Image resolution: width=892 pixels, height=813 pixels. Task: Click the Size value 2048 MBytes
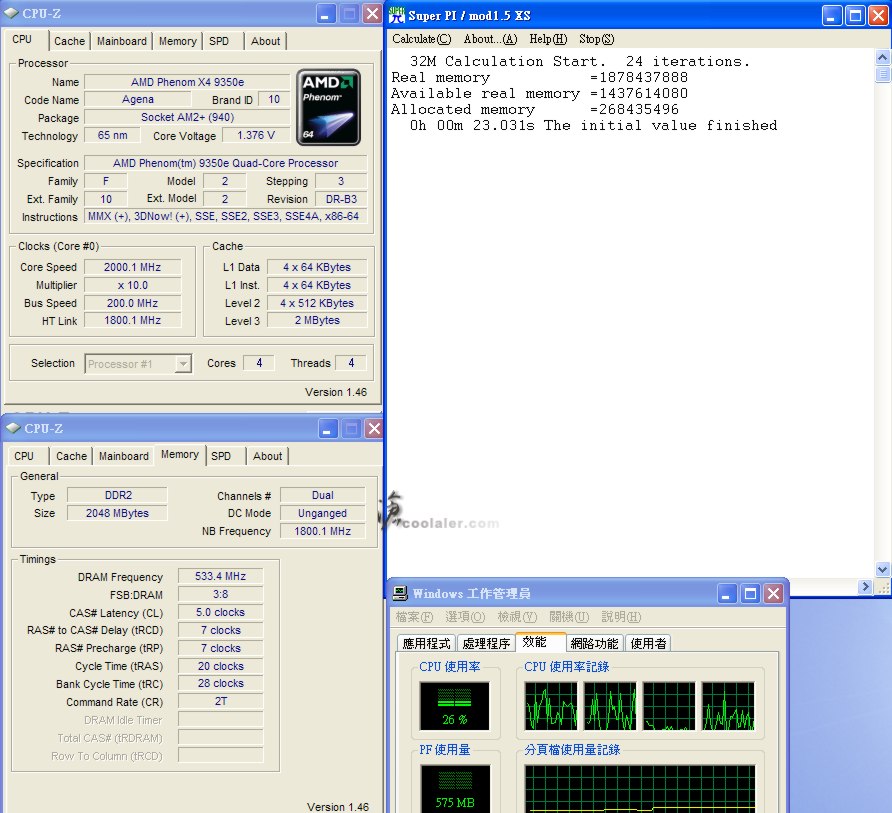coord(117,513)
